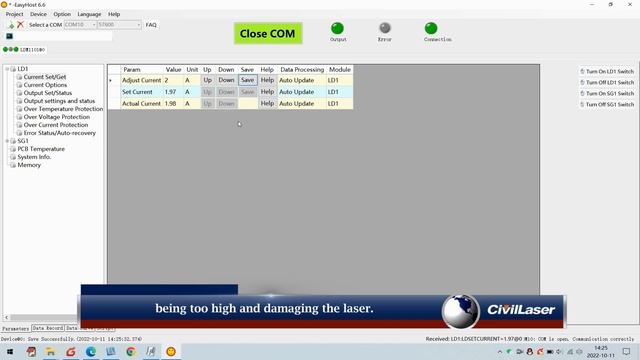This screenshot has width=640, height=360.
Task: Open the COM port dropdown
Action: coord(93,25)
